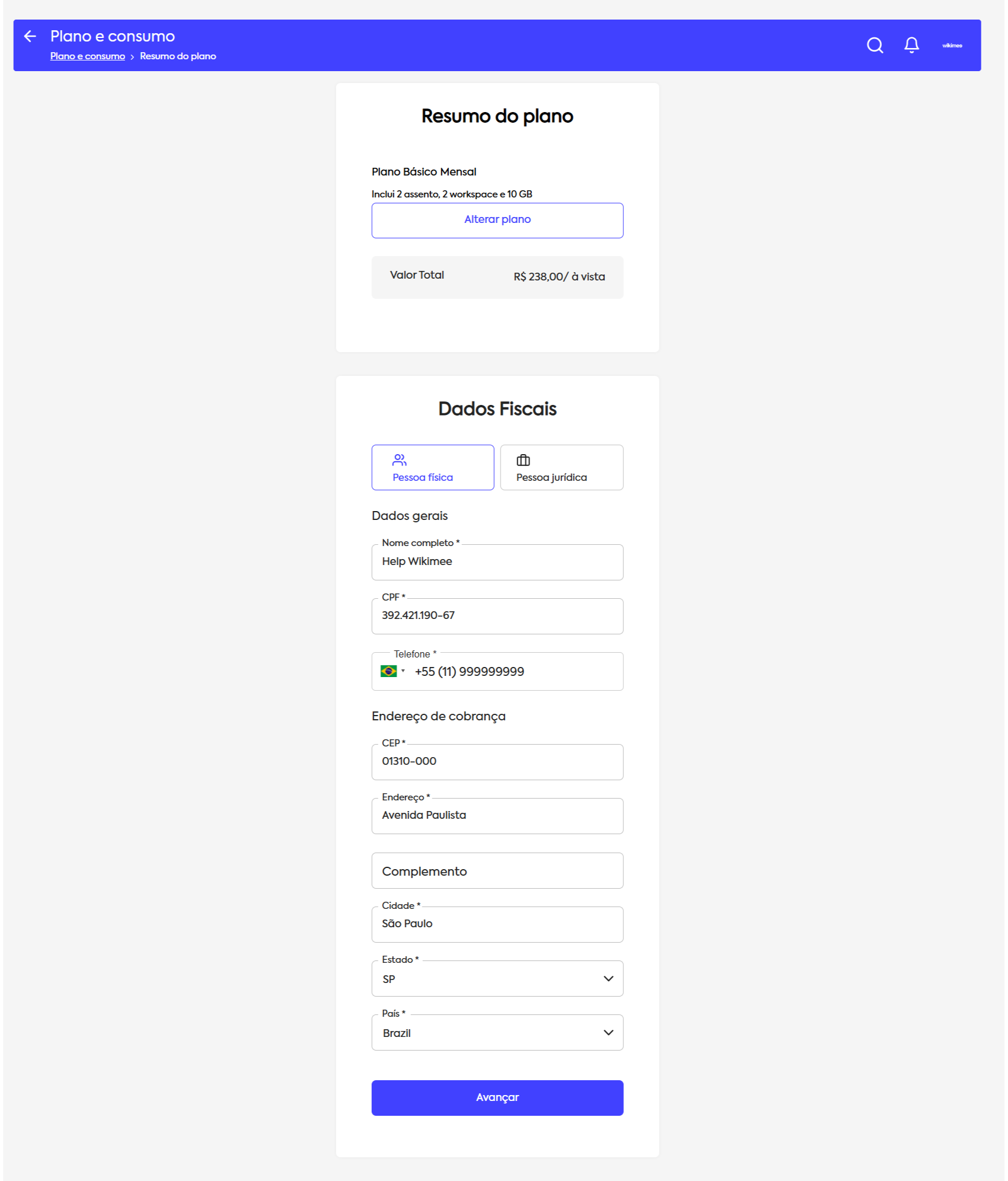The image size is (1008, 1181).
Task: Expand the País dropdown
Action: (x=608, y=1033)
